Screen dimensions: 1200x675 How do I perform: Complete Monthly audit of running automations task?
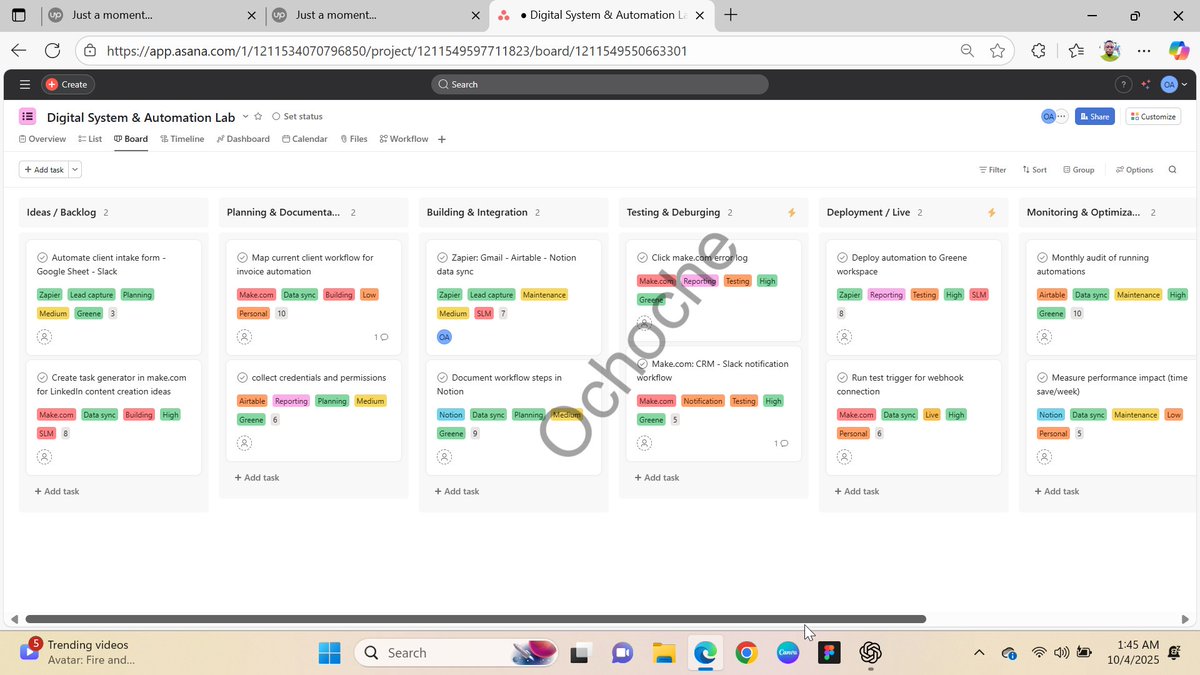click(x=1042, y=258)
